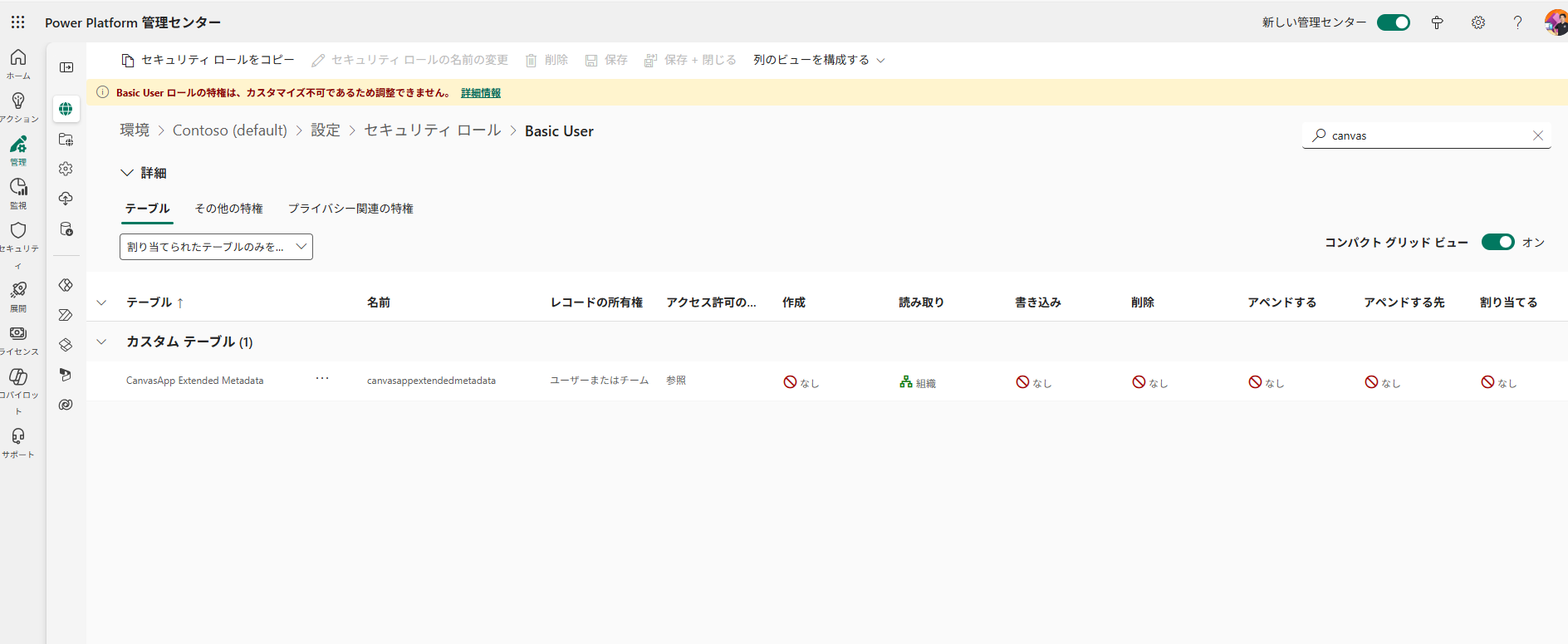The image size is (1568, 644).
Task: Open Power Automate icon in sub-navigation
Action: click(x=66, y=315)
